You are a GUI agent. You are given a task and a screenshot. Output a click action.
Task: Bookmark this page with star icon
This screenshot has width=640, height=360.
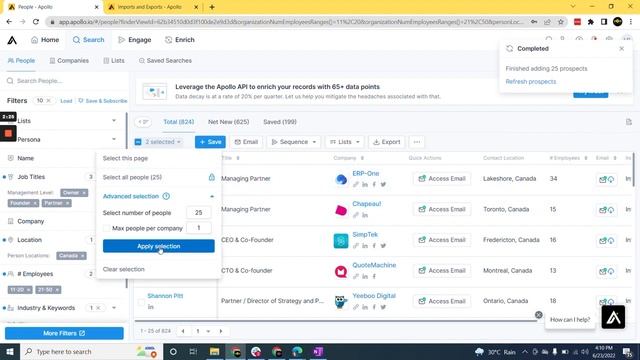pyautogui.click(x=561, y=22)
